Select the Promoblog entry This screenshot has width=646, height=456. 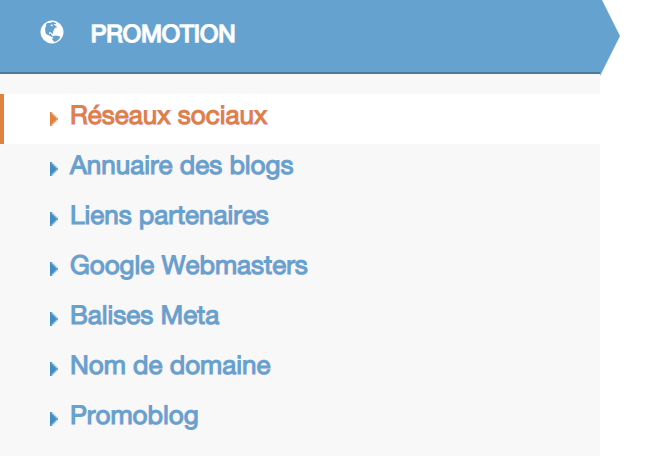tap(134, 416)
